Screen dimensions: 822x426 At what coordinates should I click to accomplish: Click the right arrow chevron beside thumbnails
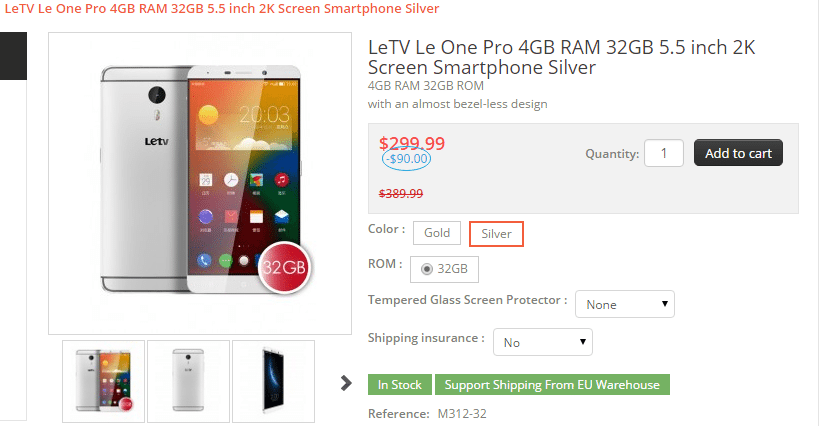point(346,382)
